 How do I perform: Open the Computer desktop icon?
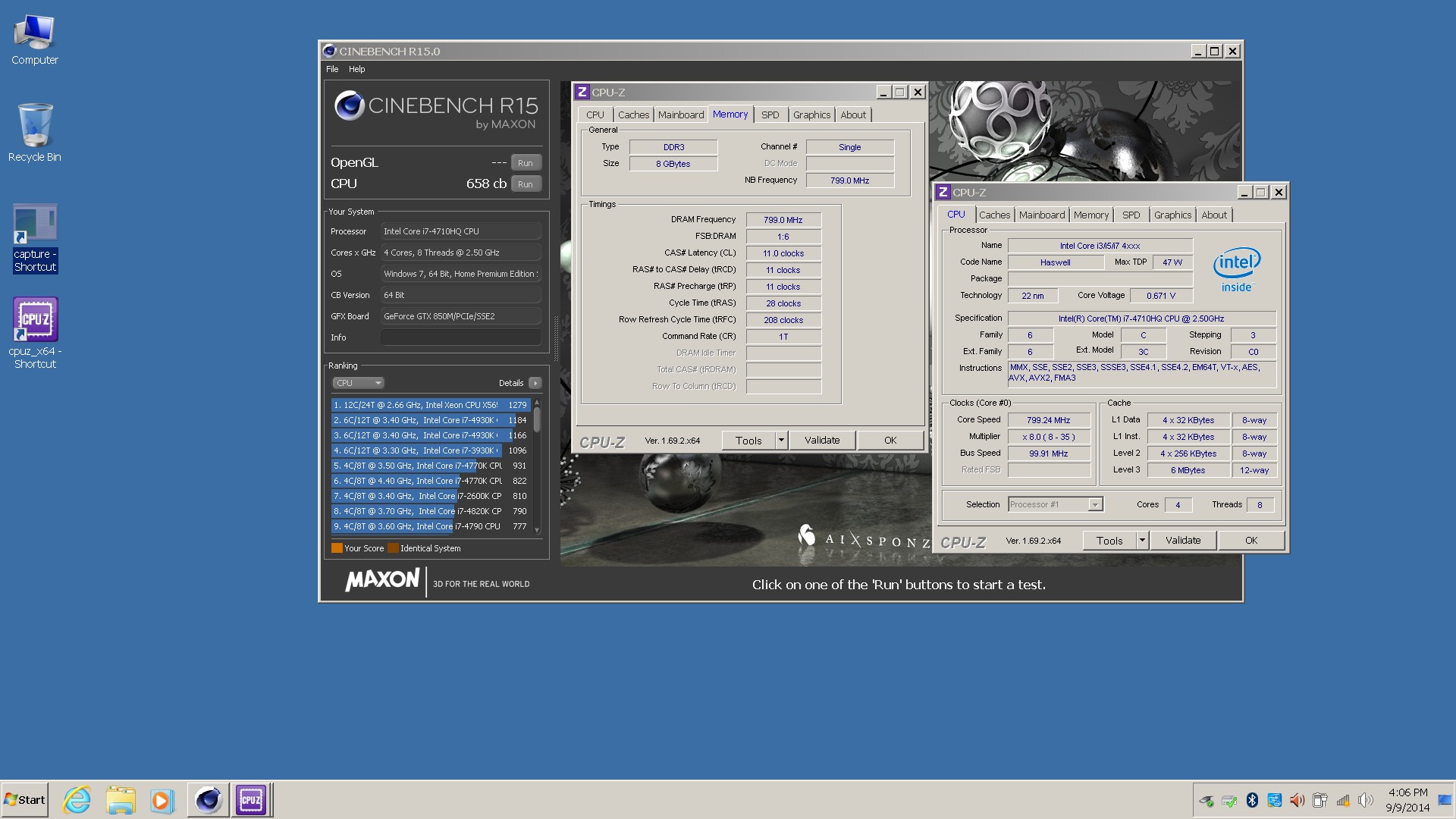(34, 39)
